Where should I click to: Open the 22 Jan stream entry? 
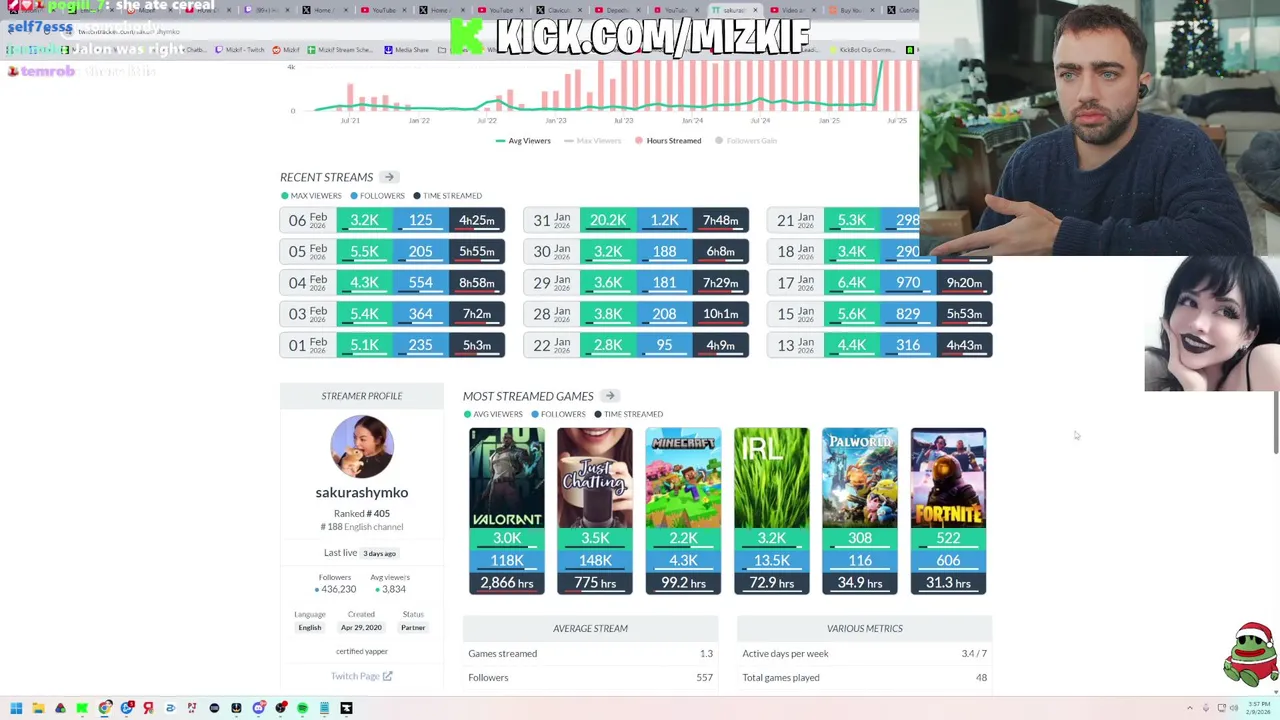click(636, 345)
